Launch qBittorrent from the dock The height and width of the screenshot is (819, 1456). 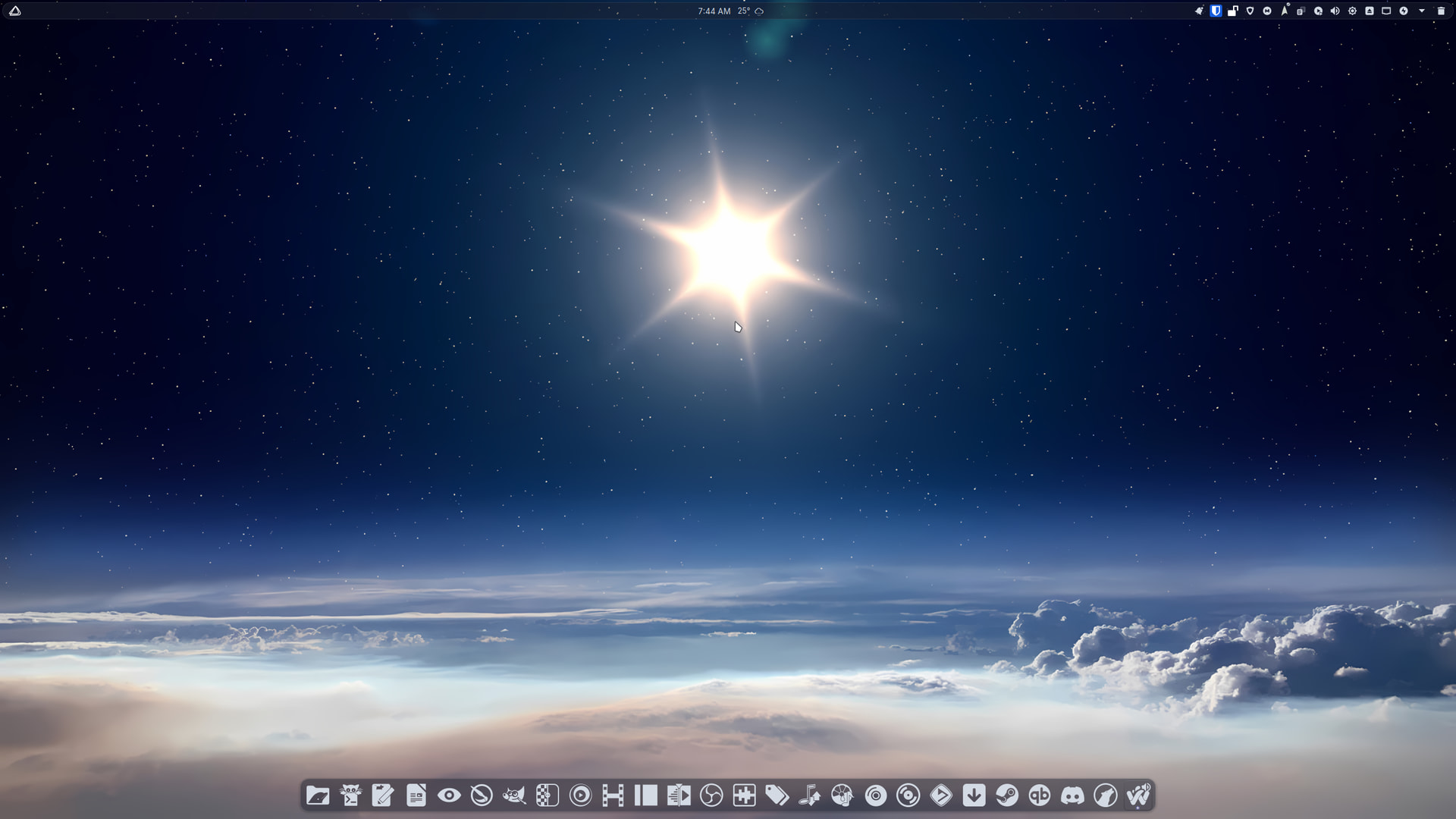[1040, 795]
